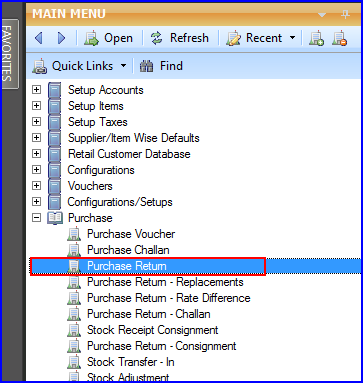This screenshot has width=363, height=383.
Task: Expand the Setup Items node
Action: 36,106
